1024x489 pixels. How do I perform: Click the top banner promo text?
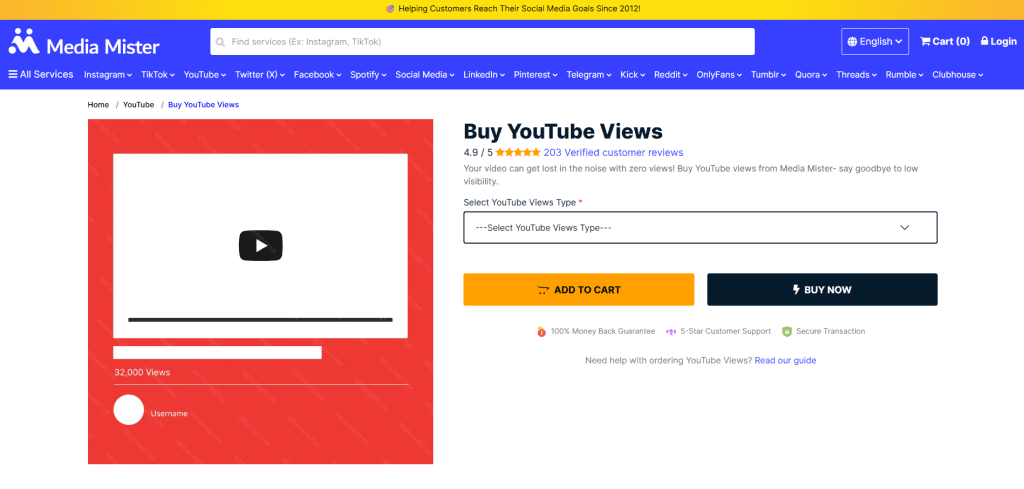coord(512,9)
